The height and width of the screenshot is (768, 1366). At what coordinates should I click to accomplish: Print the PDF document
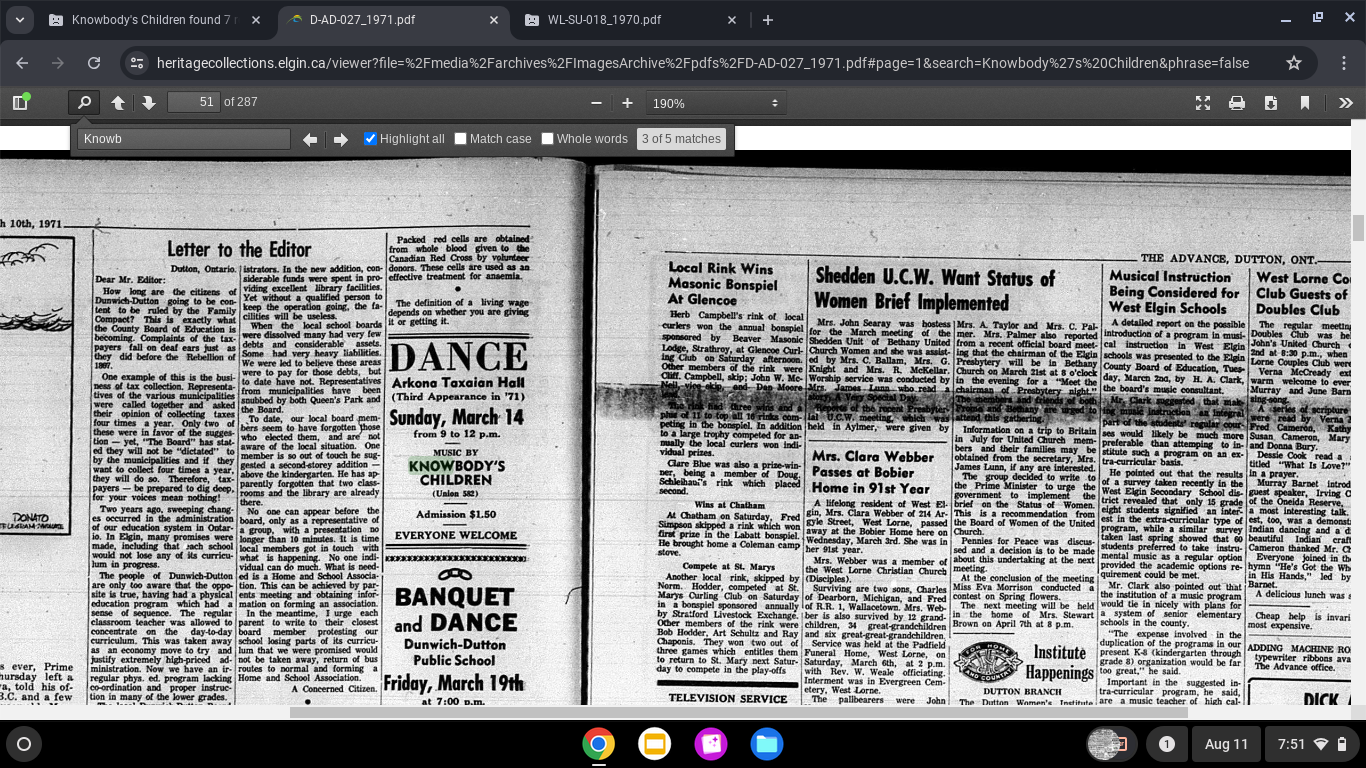(x=1237, y=103)
